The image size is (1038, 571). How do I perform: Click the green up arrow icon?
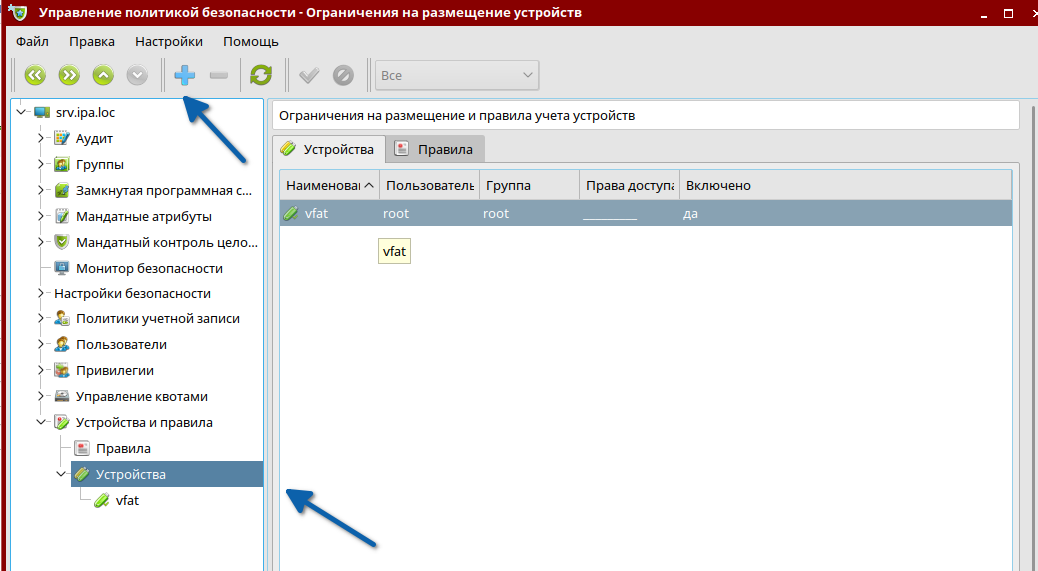coord(103,75)
